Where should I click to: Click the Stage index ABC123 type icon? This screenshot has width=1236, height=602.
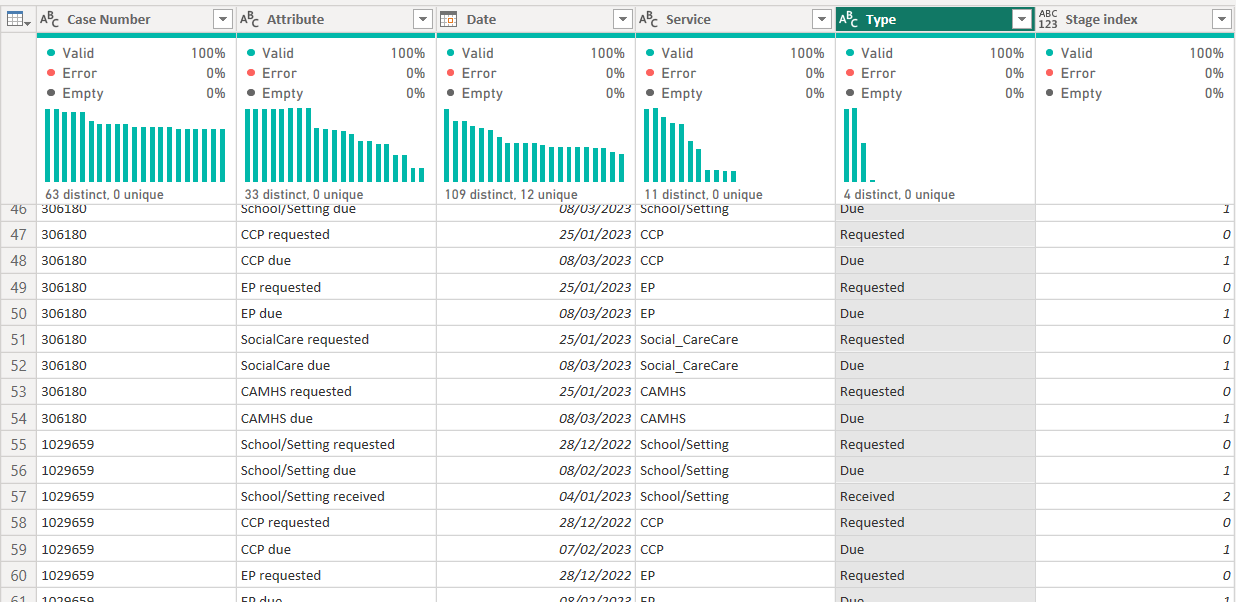tap(1048, 19)
